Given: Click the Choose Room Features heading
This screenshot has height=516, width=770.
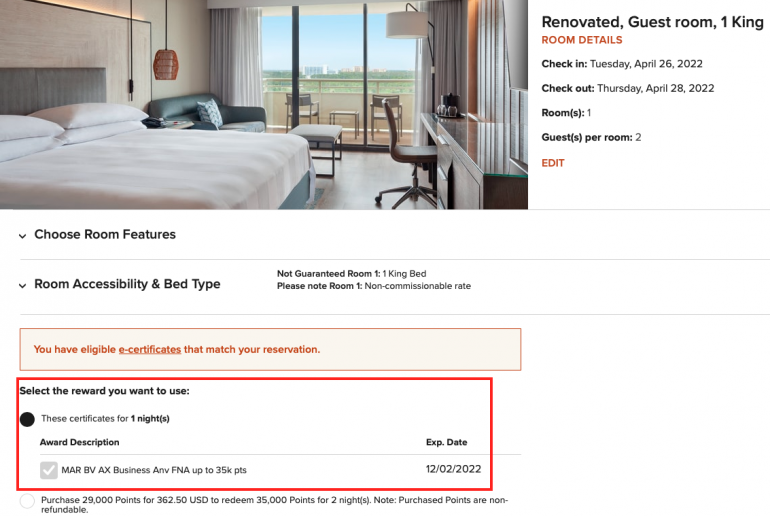Looking at the screenshot, I should (105, 235).
